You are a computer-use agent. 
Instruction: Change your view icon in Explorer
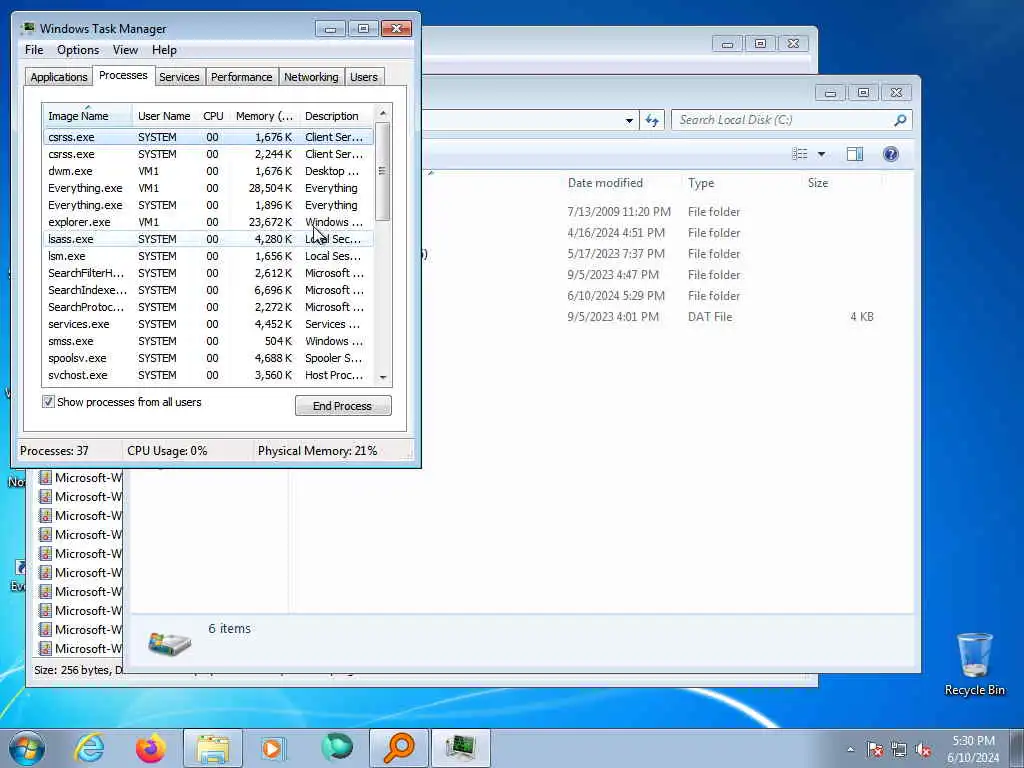[x=800, y=154]
